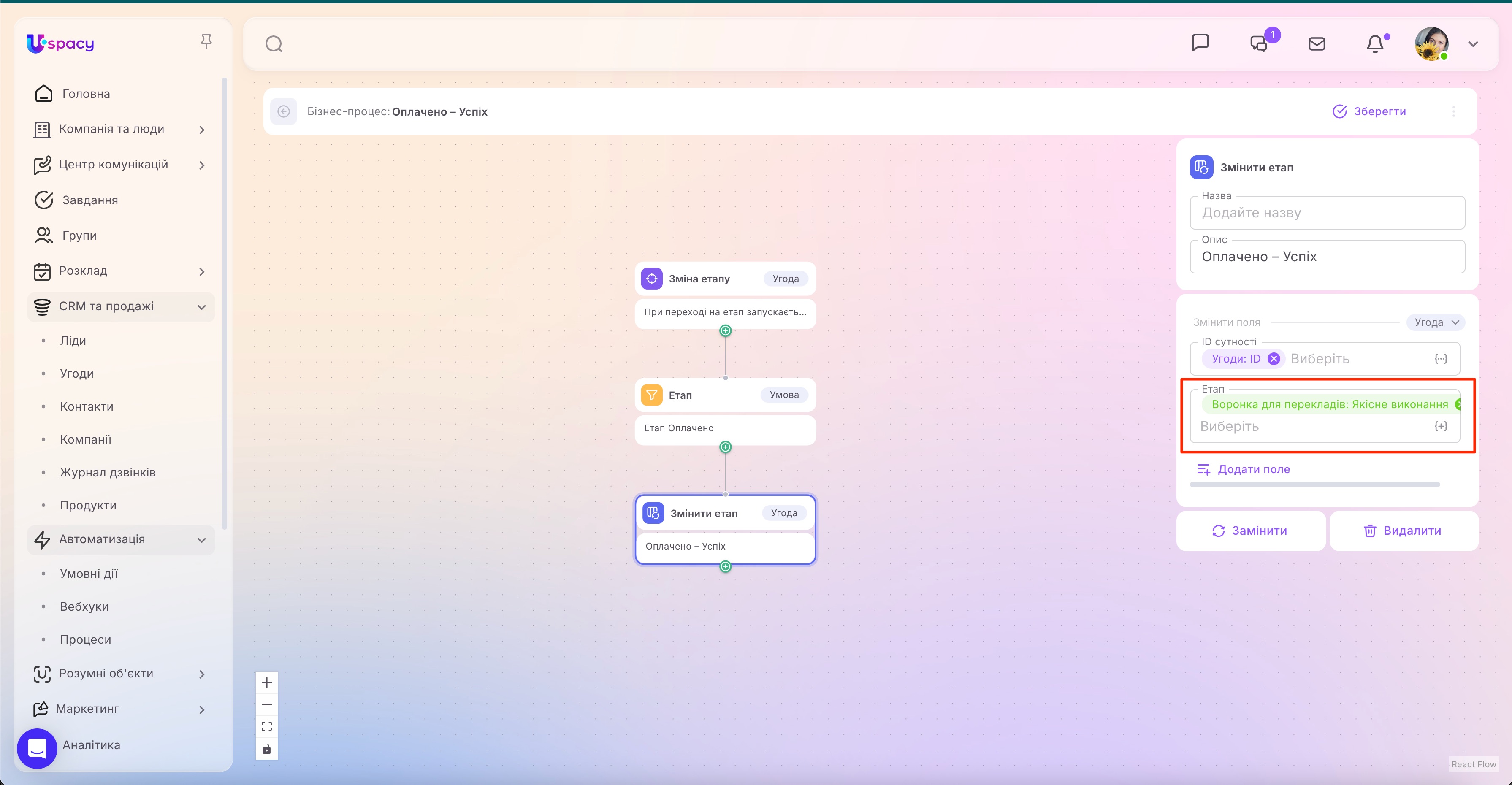Expand the Компанія та люди menu

(201, 130)
